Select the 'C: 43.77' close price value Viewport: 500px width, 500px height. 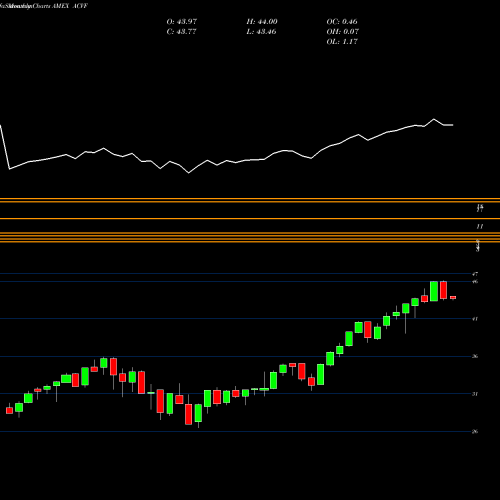point(181,32)
